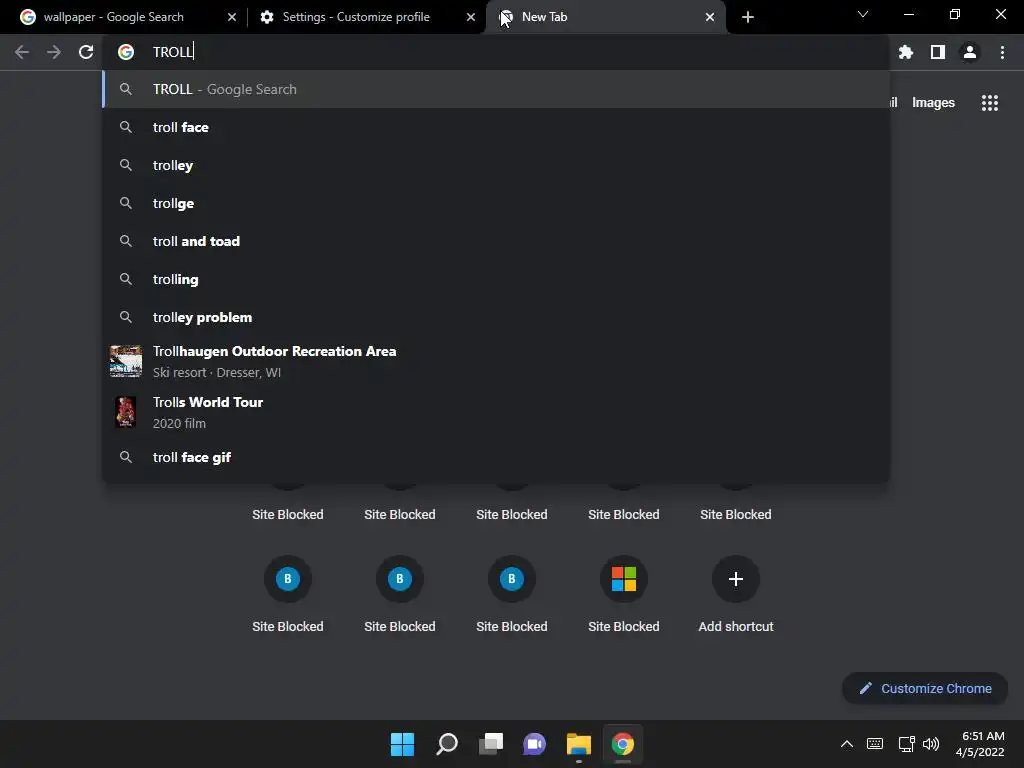Reload the page with the refresh icon
The image size is (1024, 768).
pos(86,52)
